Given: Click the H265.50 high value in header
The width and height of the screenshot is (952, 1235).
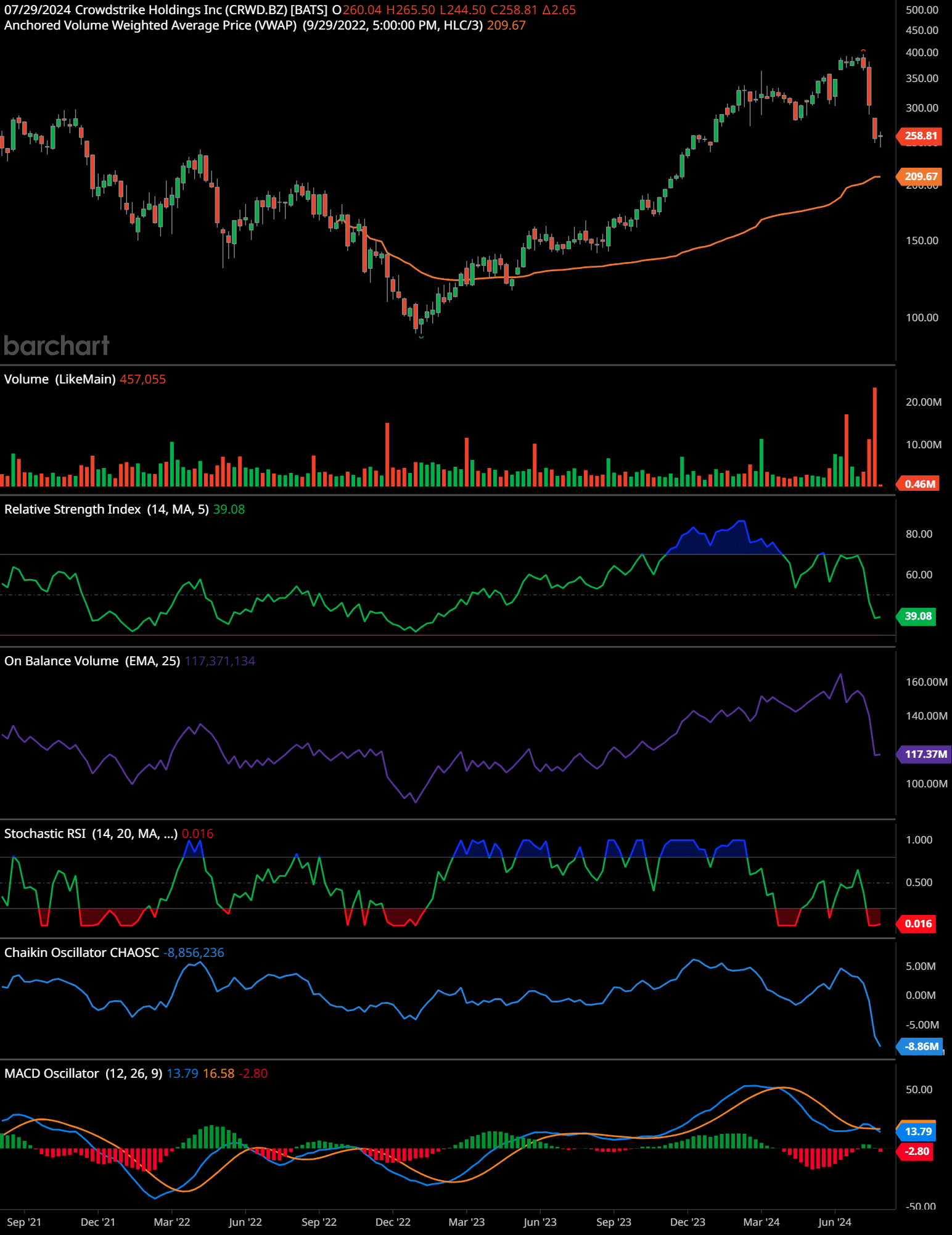Looking at the screenshot, I should (411, 10).
